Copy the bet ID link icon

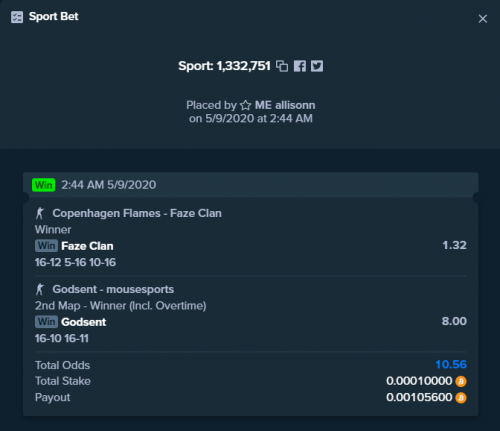282,66
